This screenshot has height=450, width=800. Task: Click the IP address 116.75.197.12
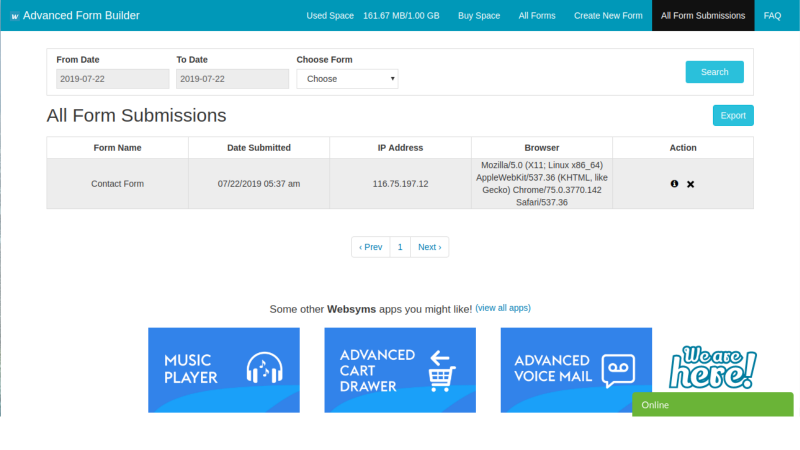(401, 184)
